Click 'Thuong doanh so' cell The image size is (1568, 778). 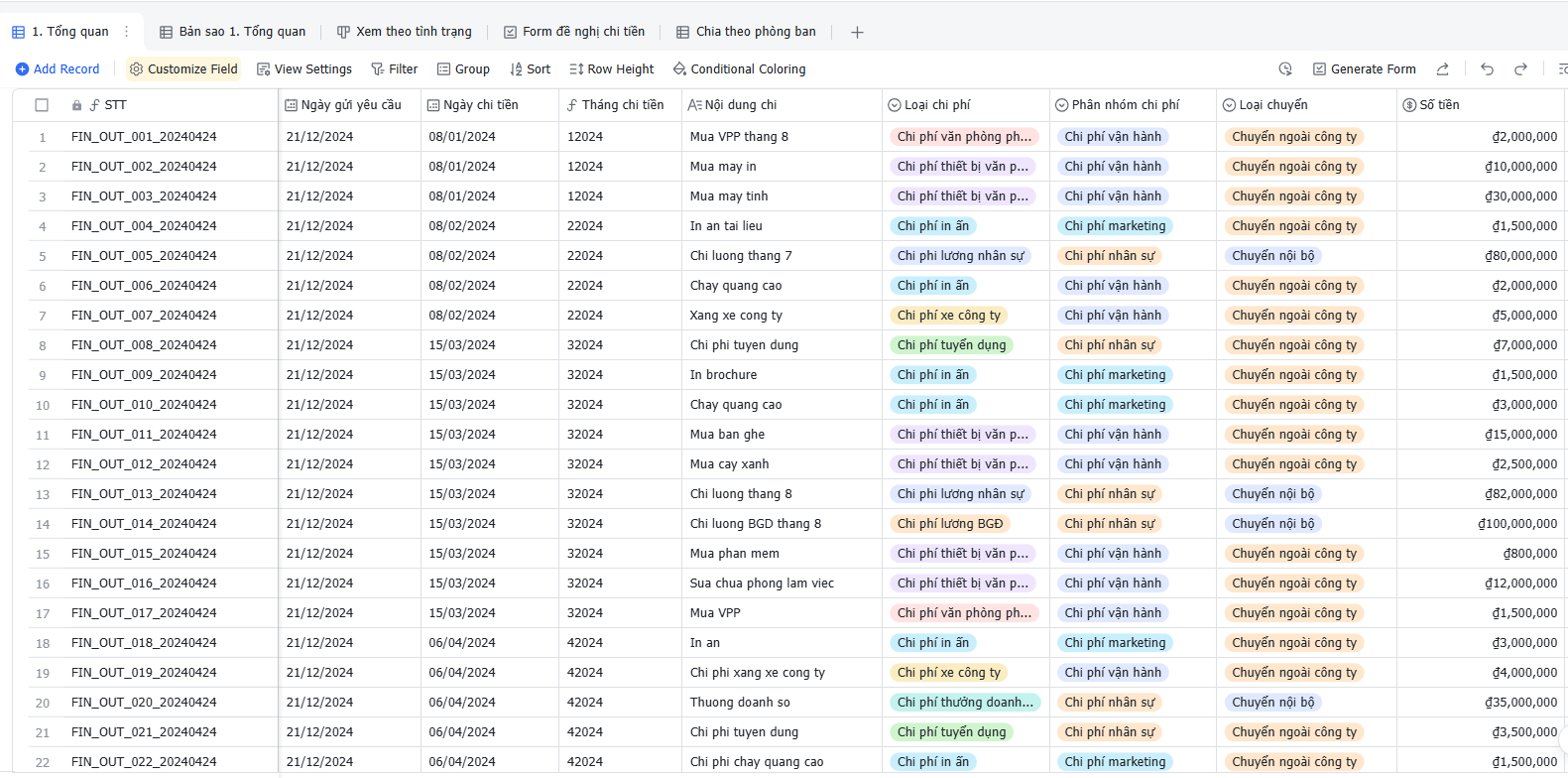[782, 703]
